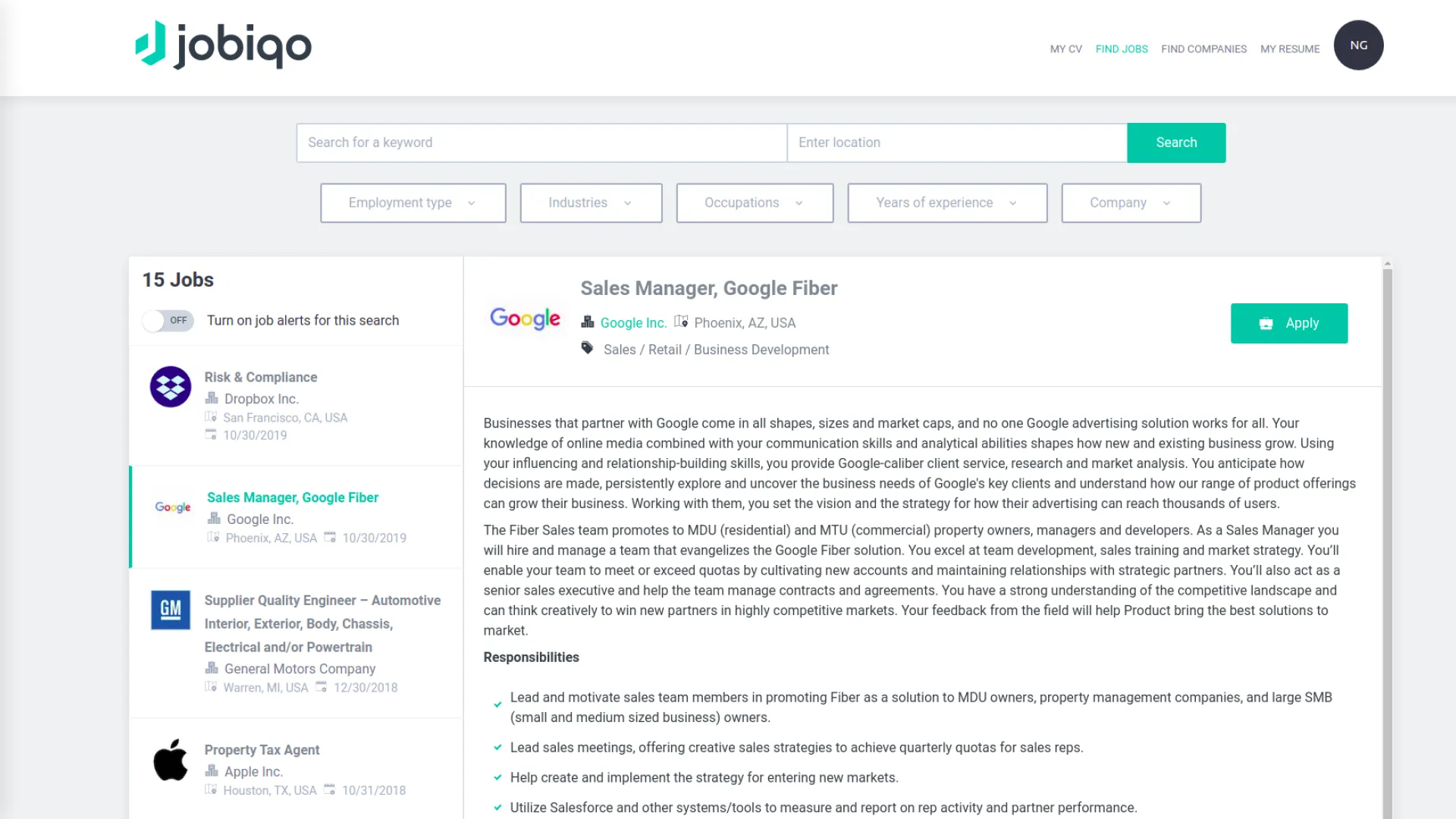The width and height of the screenshot is (1456, 819).
Task: Open the Supplier Quality Engineer job listing
Action: point(322,623)
